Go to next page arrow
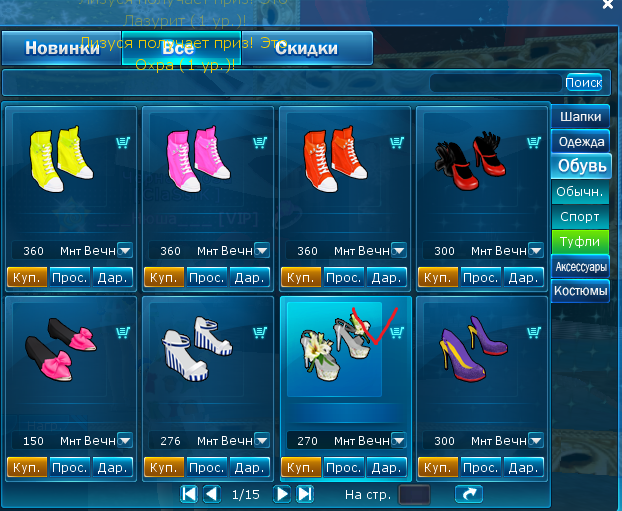 coord(282,494)
